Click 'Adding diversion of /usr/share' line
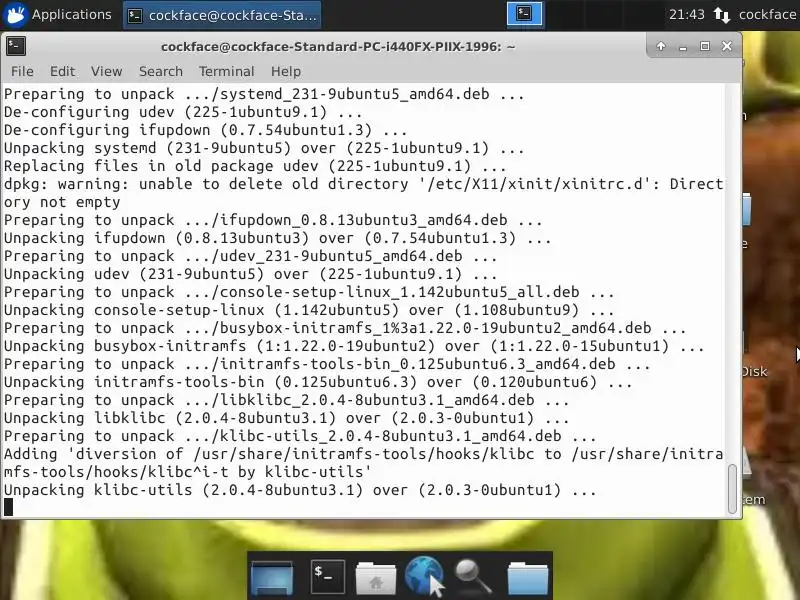Screen dimensions: 800x600 [x=363, y=463]
